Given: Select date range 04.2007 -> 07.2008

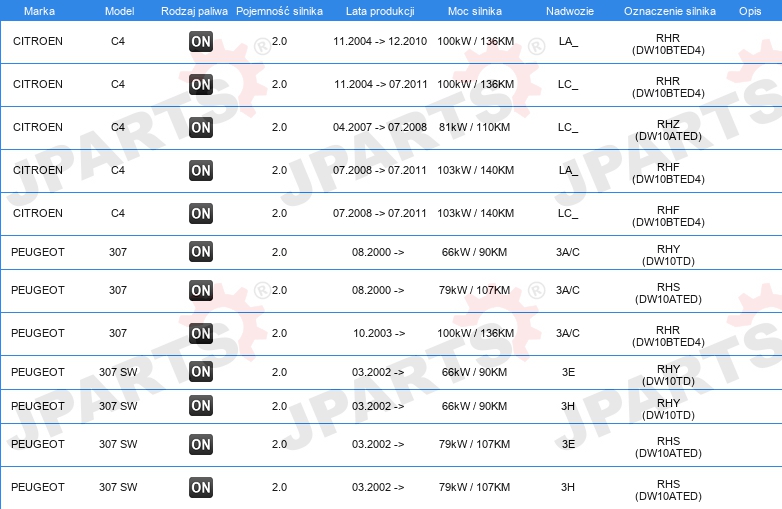Looking at the screenshot, I should click(x=380, y=127).
